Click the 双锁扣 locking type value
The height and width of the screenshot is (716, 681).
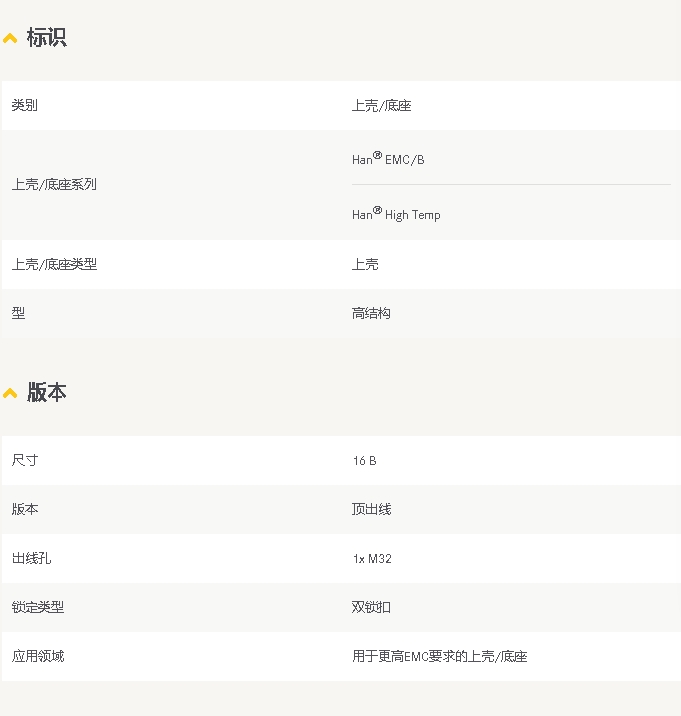point(371,607)
